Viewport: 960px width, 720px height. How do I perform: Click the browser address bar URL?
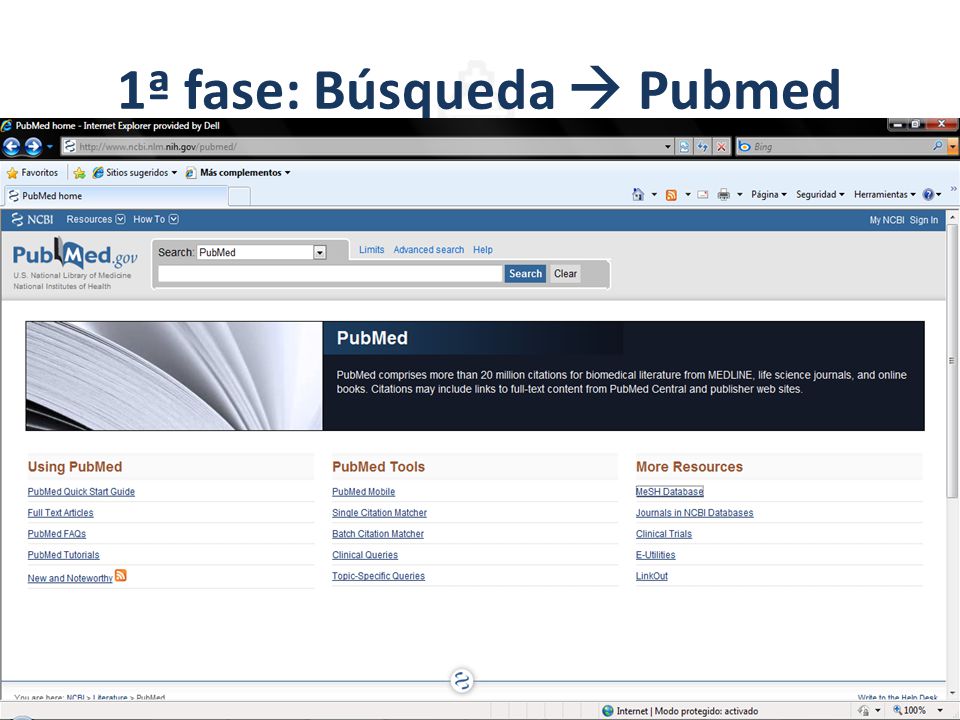[361, 147]
